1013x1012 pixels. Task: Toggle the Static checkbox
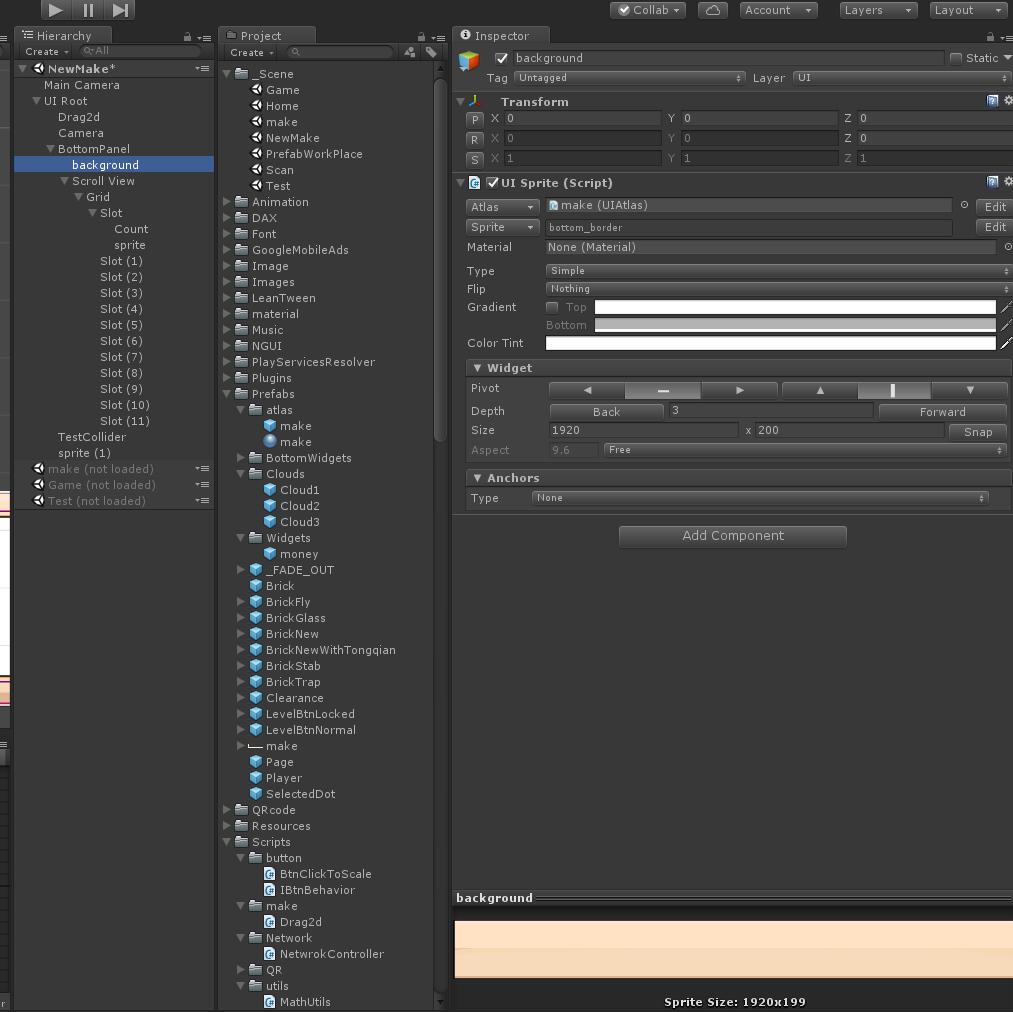[x=956, y=58]
